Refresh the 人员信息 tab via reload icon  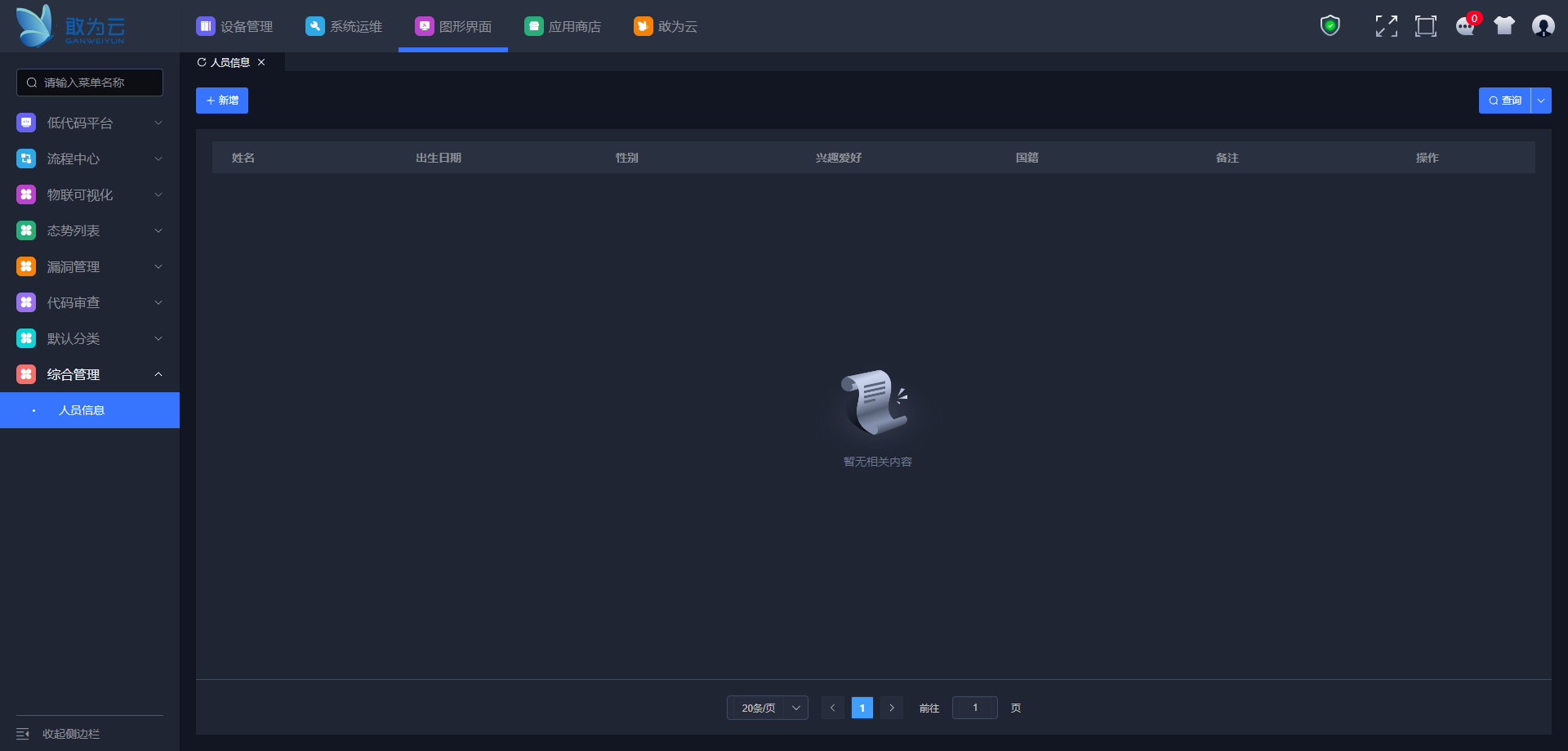coord(202,62)
